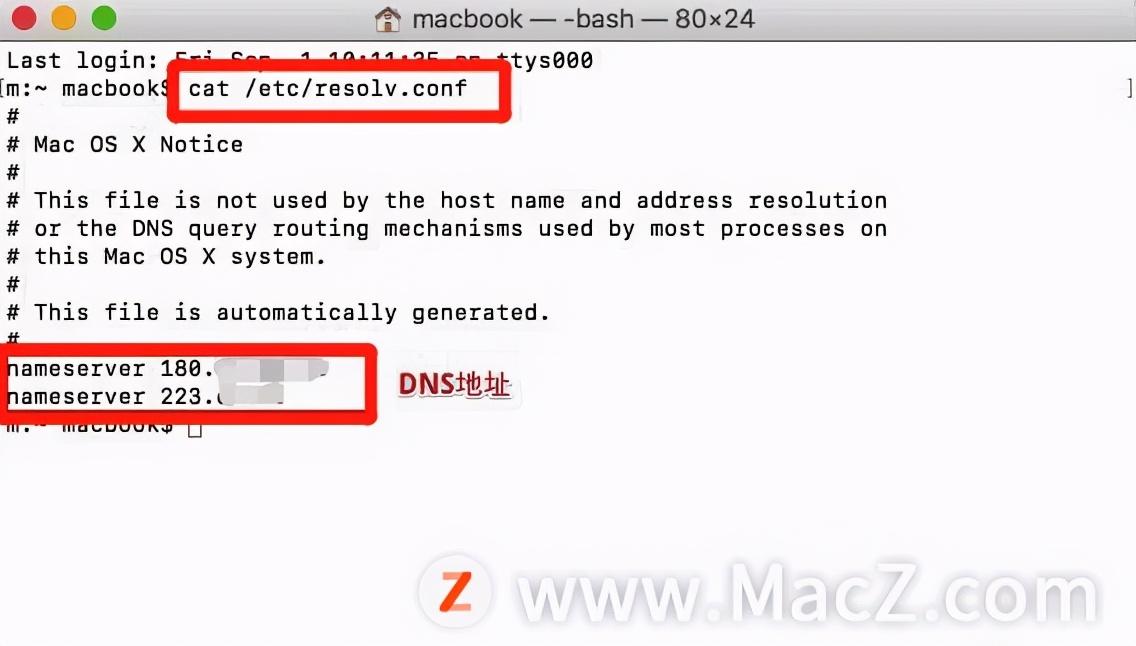Click the cat /etc/resolv.conf command text
The height and width of the screenshot is (646, 1136).
327,88
